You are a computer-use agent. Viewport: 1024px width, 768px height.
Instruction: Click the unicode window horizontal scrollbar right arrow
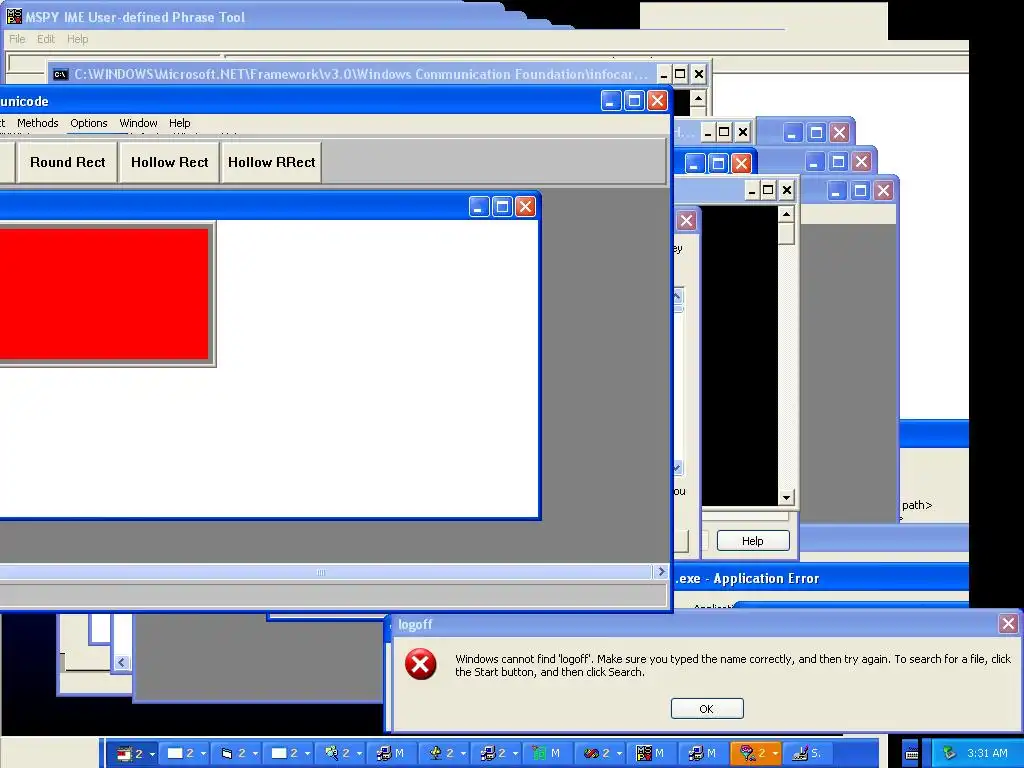(x=661, y=571)
